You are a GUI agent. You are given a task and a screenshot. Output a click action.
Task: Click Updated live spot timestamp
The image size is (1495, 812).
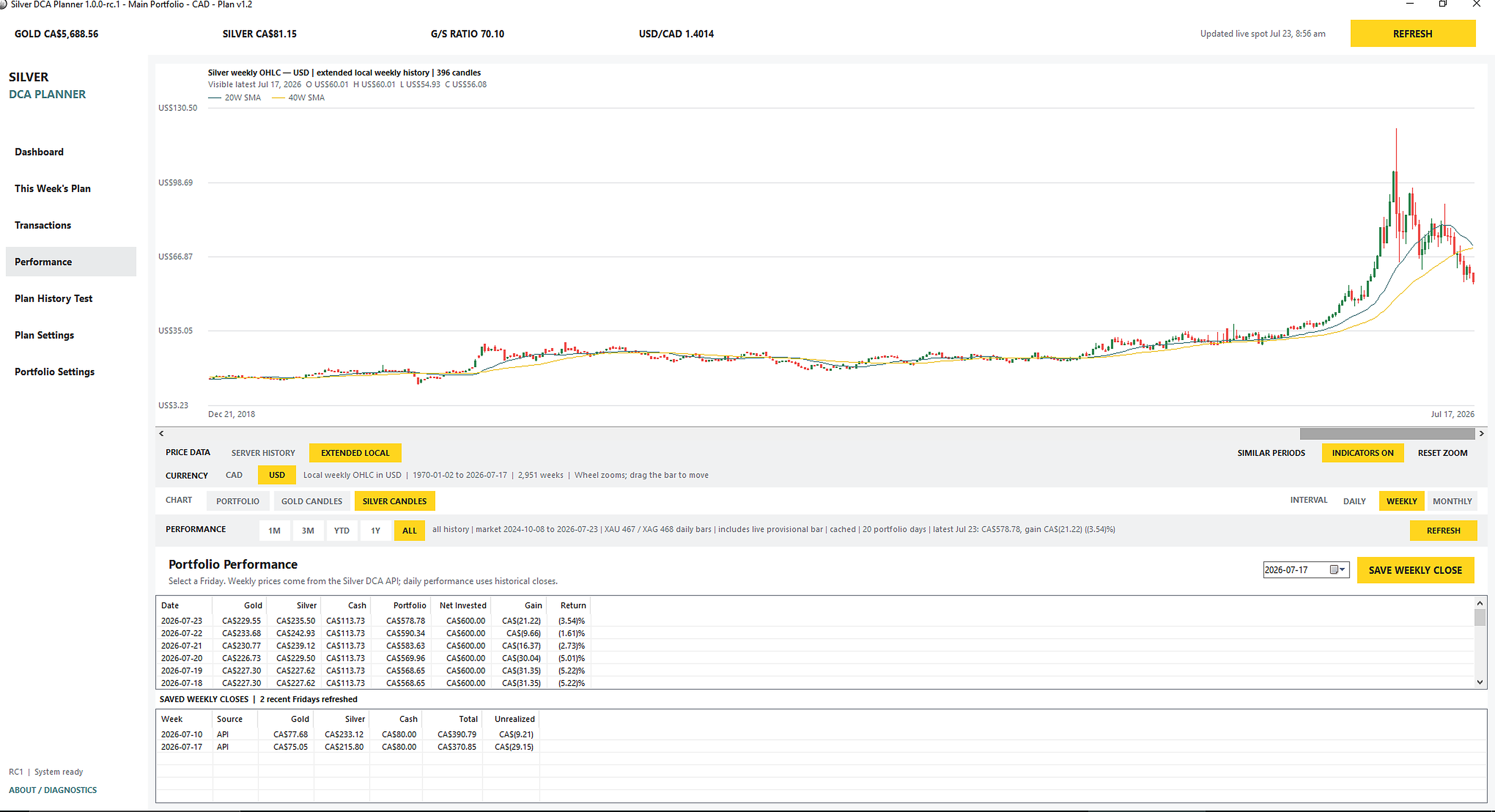[1262, 34]
